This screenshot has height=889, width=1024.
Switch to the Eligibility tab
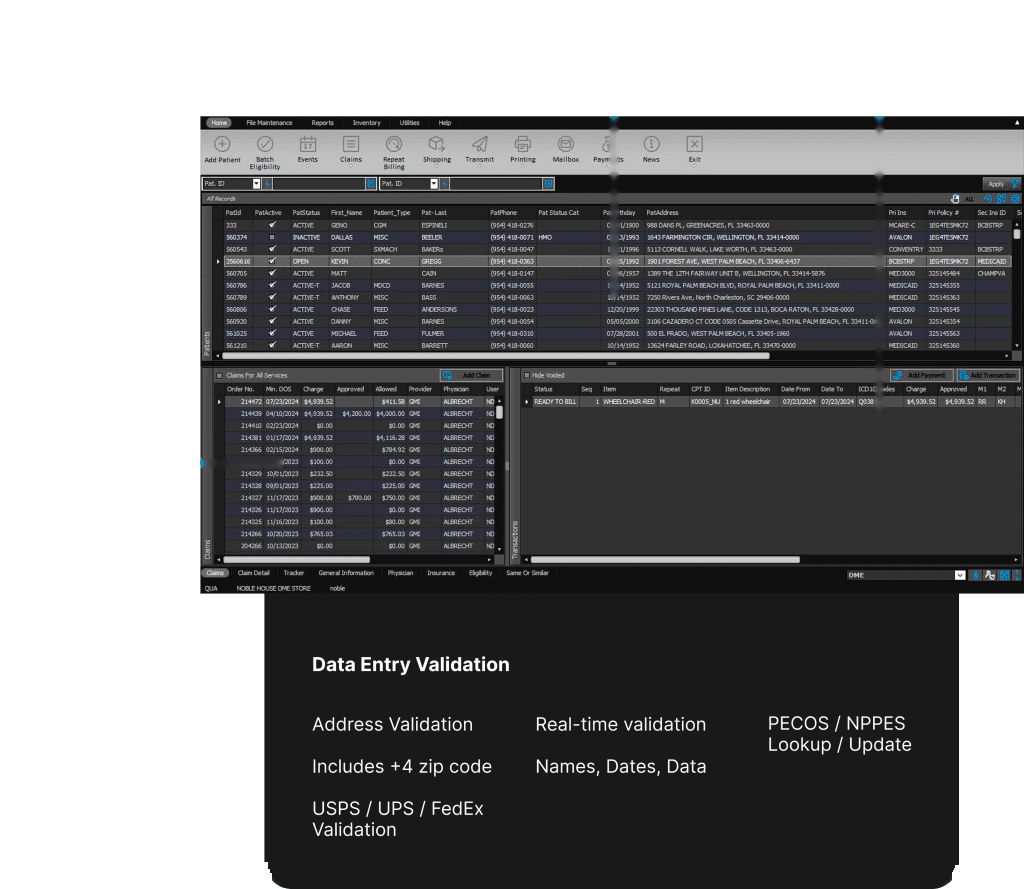click(x=481, y=573)
